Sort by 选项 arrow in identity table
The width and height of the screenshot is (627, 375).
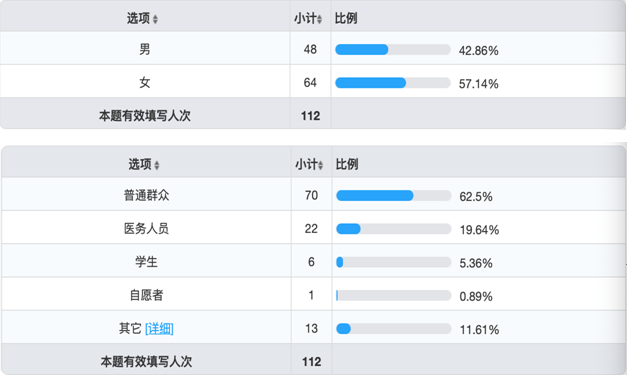[157, 165]
